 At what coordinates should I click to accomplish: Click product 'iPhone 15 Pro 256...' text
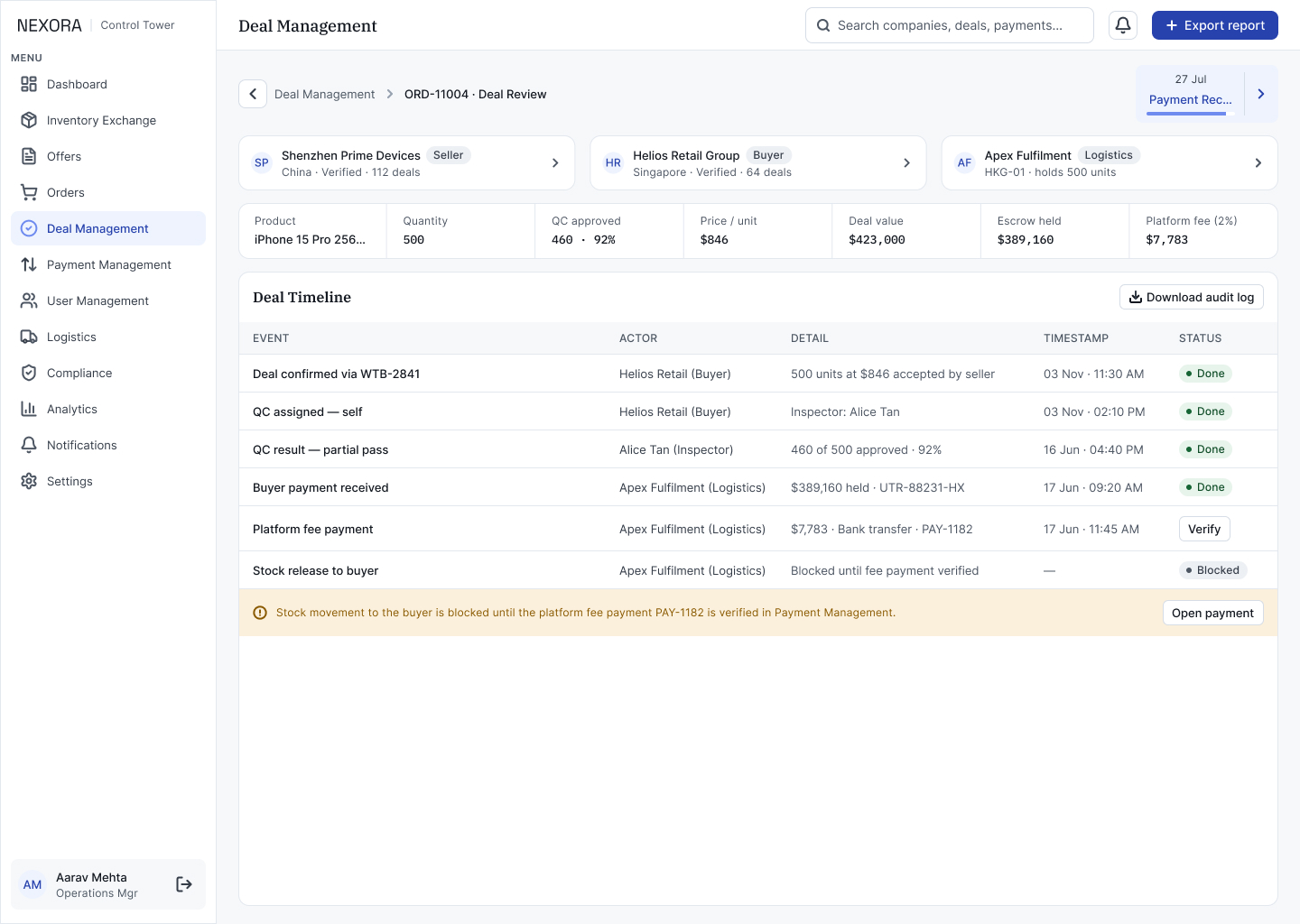(310, 240)
